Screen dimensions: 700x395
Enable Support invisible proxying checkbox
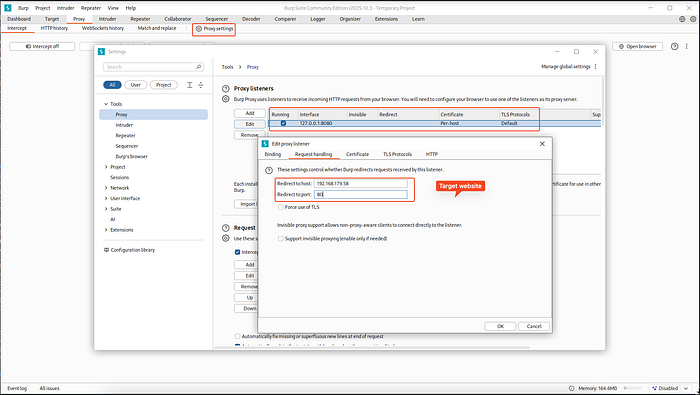(280, 239)
